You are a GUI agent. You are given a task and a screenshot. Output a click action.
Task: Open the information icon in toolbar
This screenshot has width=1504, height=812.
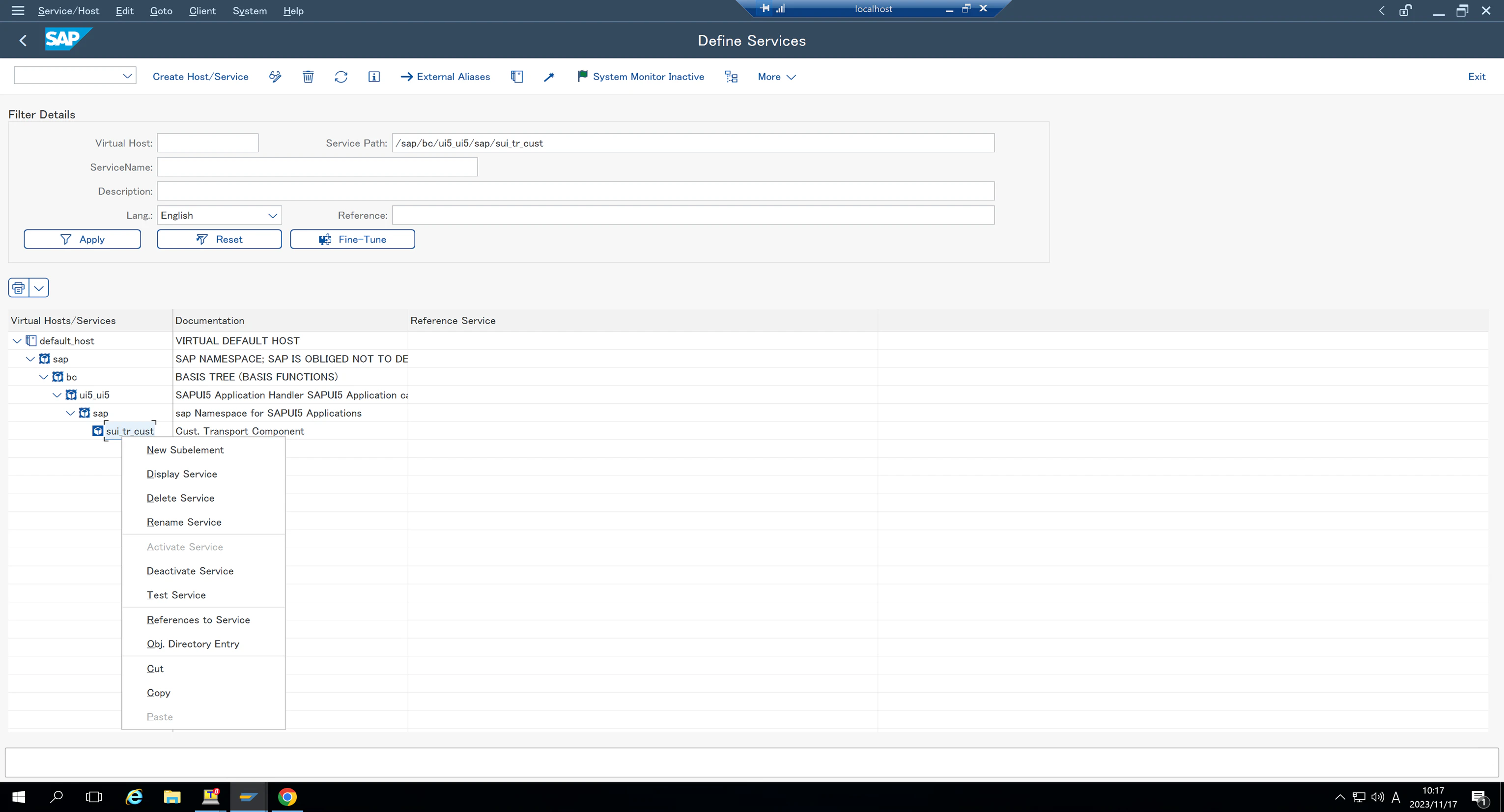(374, 77)
